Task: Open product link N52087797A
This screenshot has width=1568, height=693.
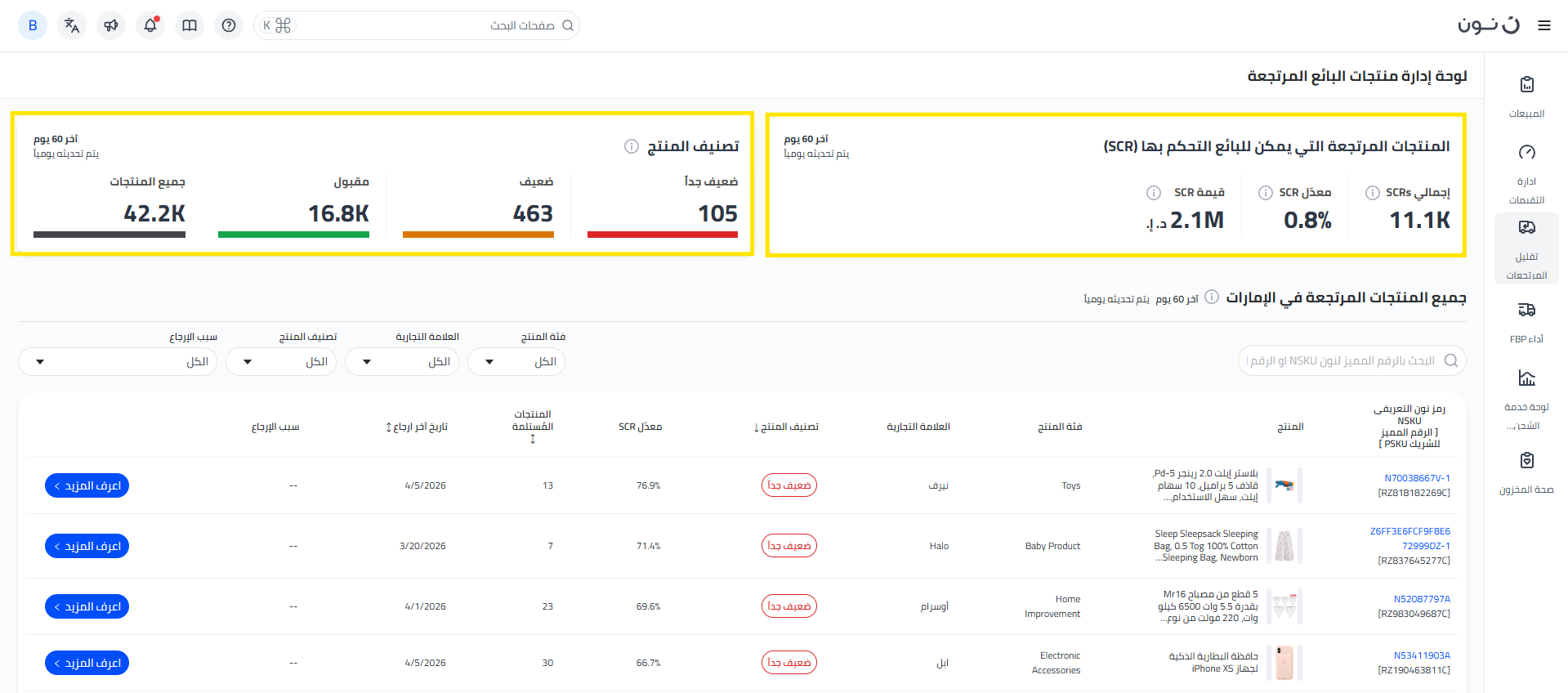Action: point(1422,599)
